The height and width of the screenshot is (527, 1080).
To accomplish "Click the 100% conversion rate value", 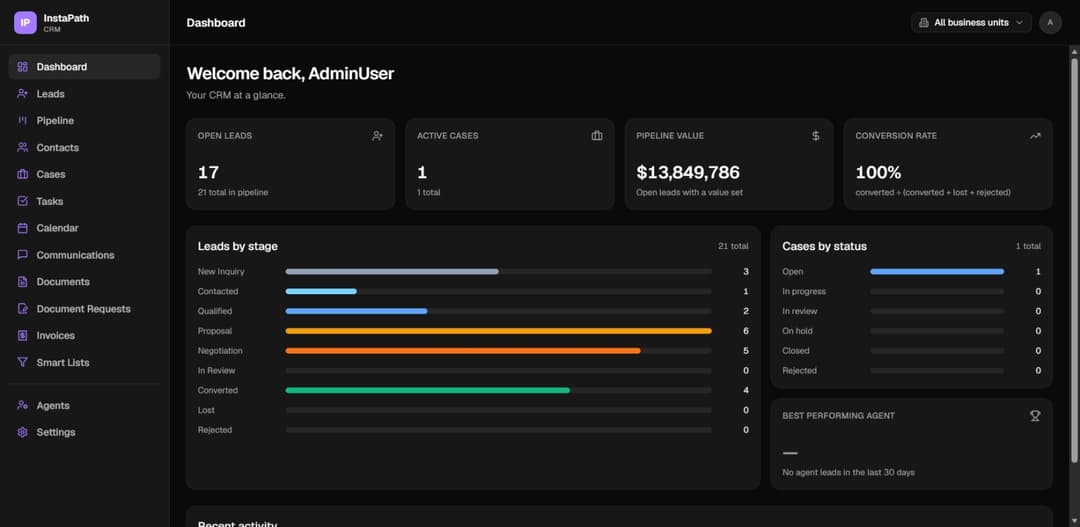I will 878,172.
